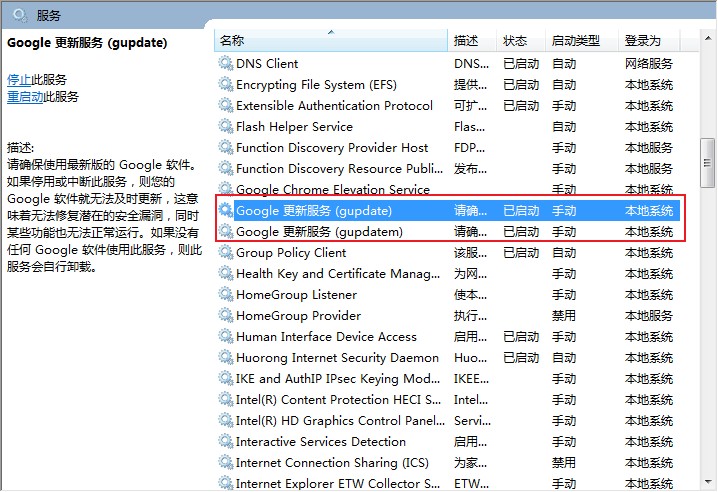718x492 pixels.
Task: Click the gear icon of Human Interface Device Access
Action: tap(226, 337)
